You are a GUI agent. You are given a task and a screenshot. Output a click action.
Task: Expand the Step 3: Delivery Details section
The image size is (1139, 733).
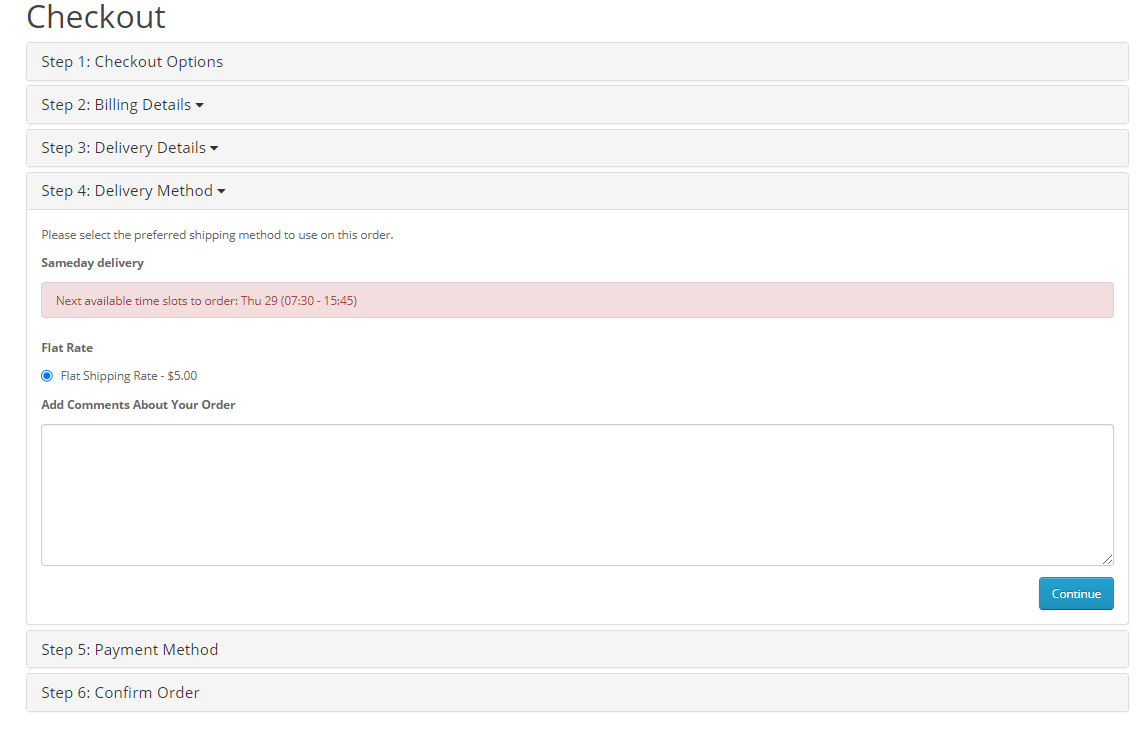coord(123,148)
